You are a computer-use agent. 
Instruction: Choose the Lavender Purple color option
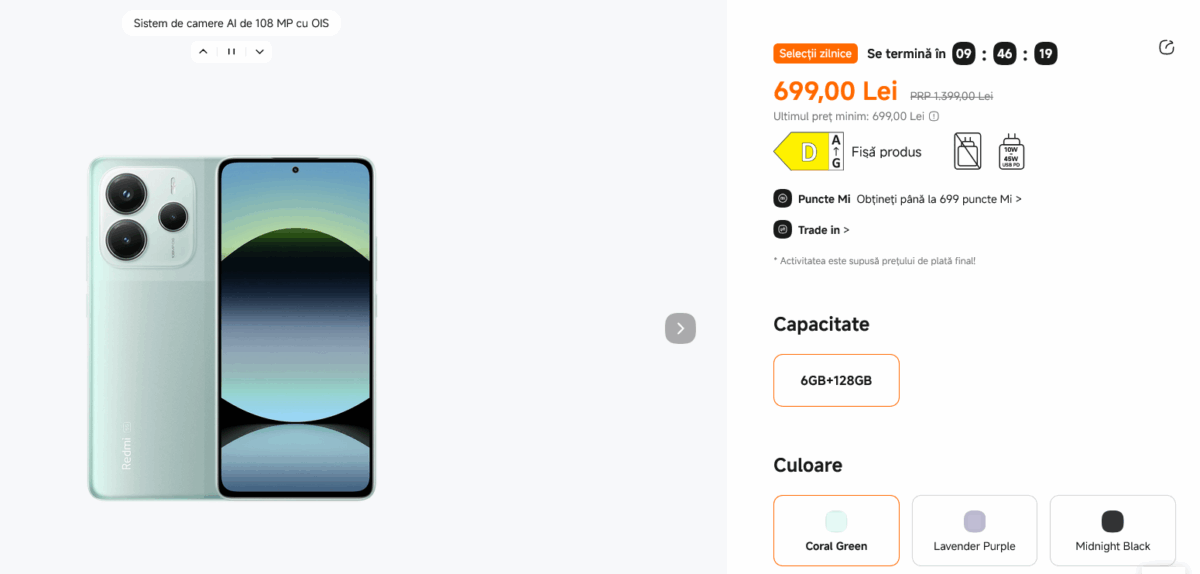[x=974, y=530]
